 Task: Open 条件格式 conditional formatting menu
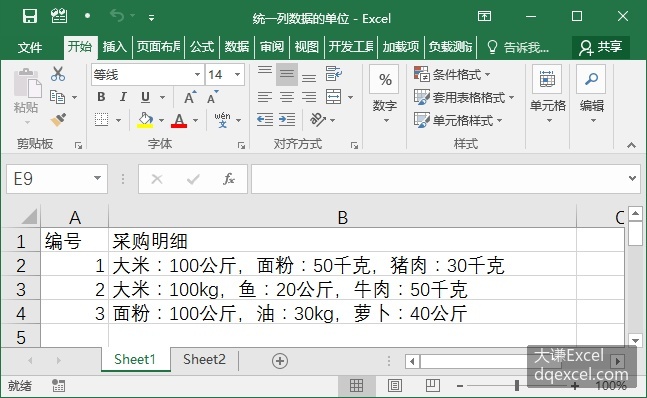pos(452,75)
